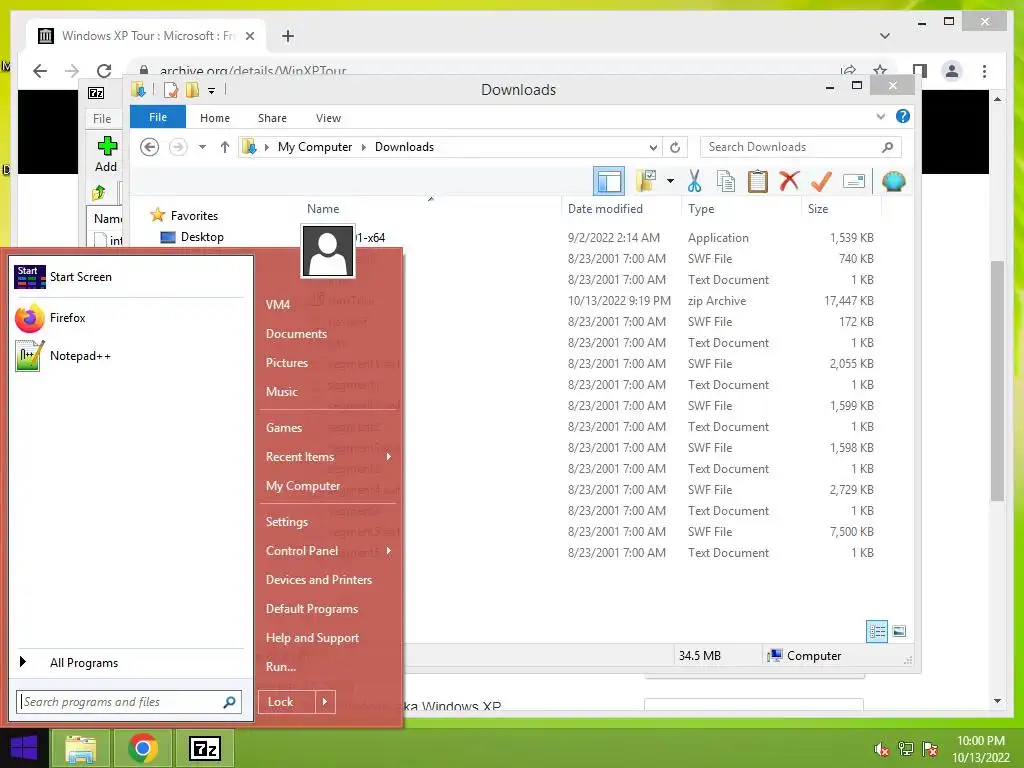Refresh the Downloads folder view
This screenshot has height=768, width=1024.
[x=675, y=148]
